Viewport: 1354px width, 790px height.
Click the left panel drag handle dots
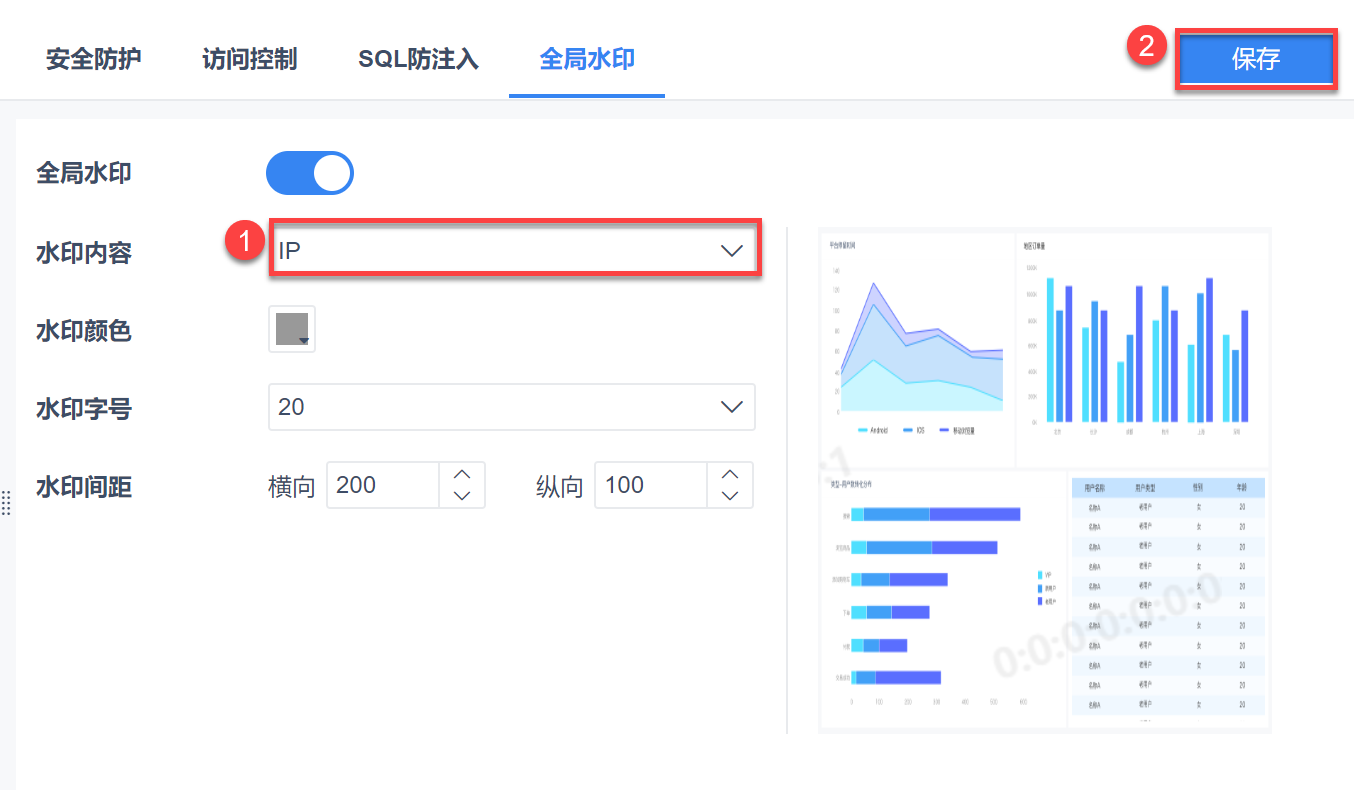pos(6,503)
